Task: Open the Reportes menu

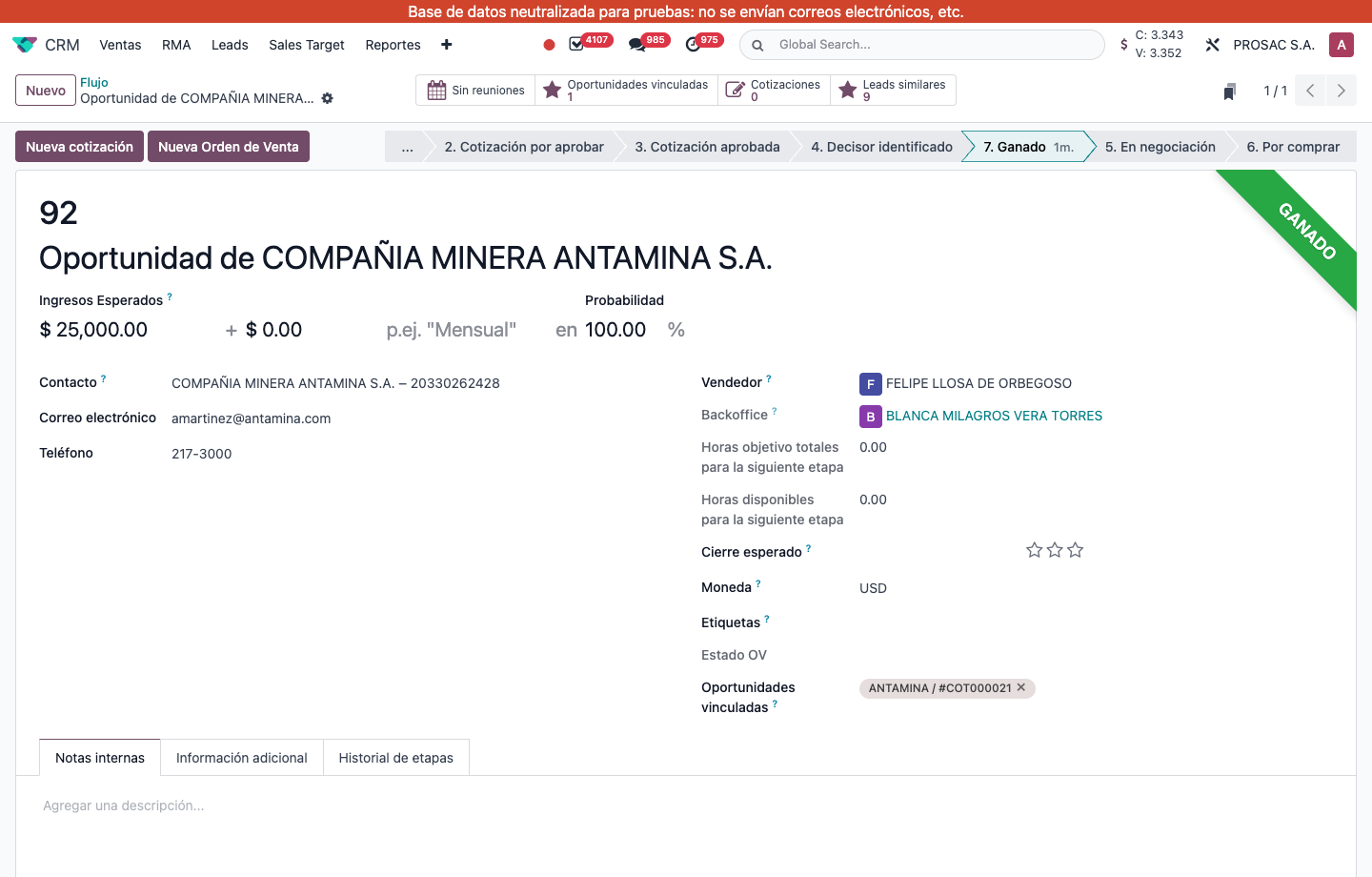Action: click(x=393, y=45)
